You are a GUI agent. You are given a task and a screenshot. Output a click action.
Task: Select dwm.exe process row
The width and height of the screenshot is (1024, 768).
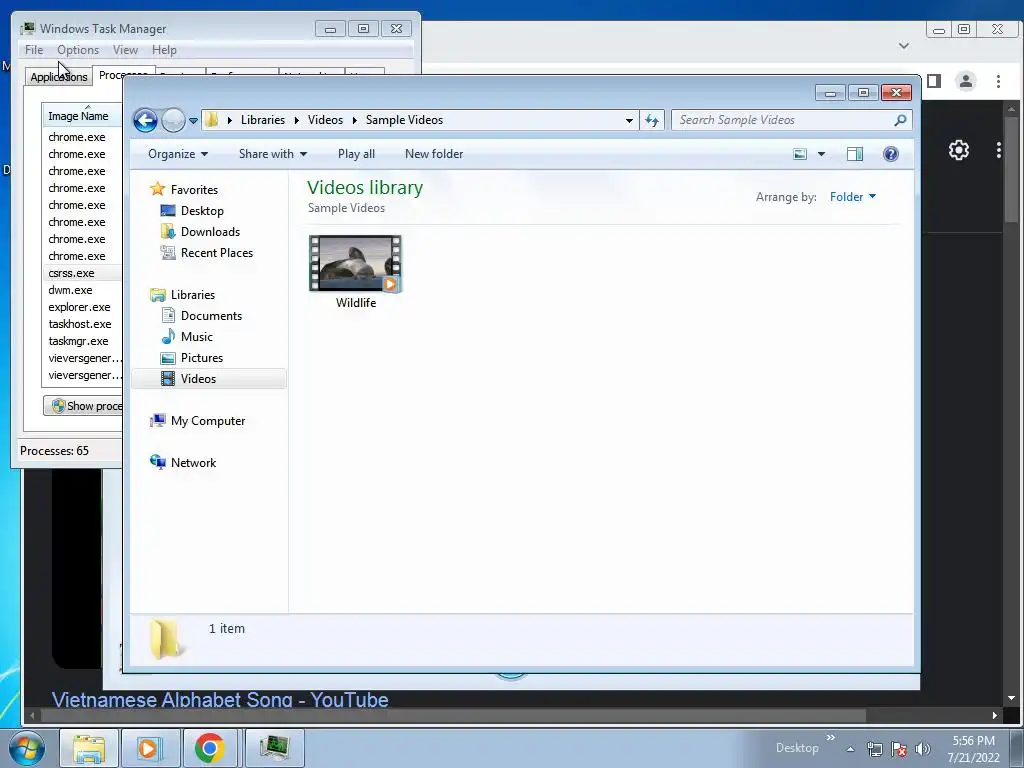pos(82,290)
